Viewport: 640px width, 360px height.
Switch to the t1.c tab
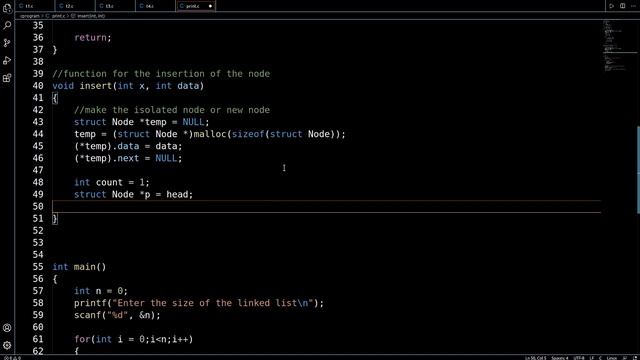pos(35,6)
